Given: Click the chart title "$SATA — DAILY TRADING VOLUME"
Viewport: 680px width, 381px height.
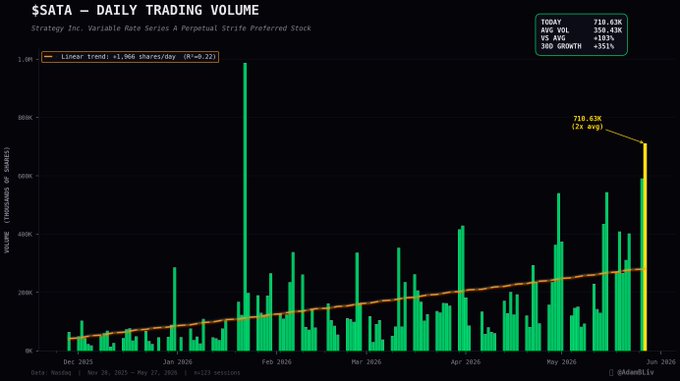Looking at the screenshot, I should pos(145,10).
